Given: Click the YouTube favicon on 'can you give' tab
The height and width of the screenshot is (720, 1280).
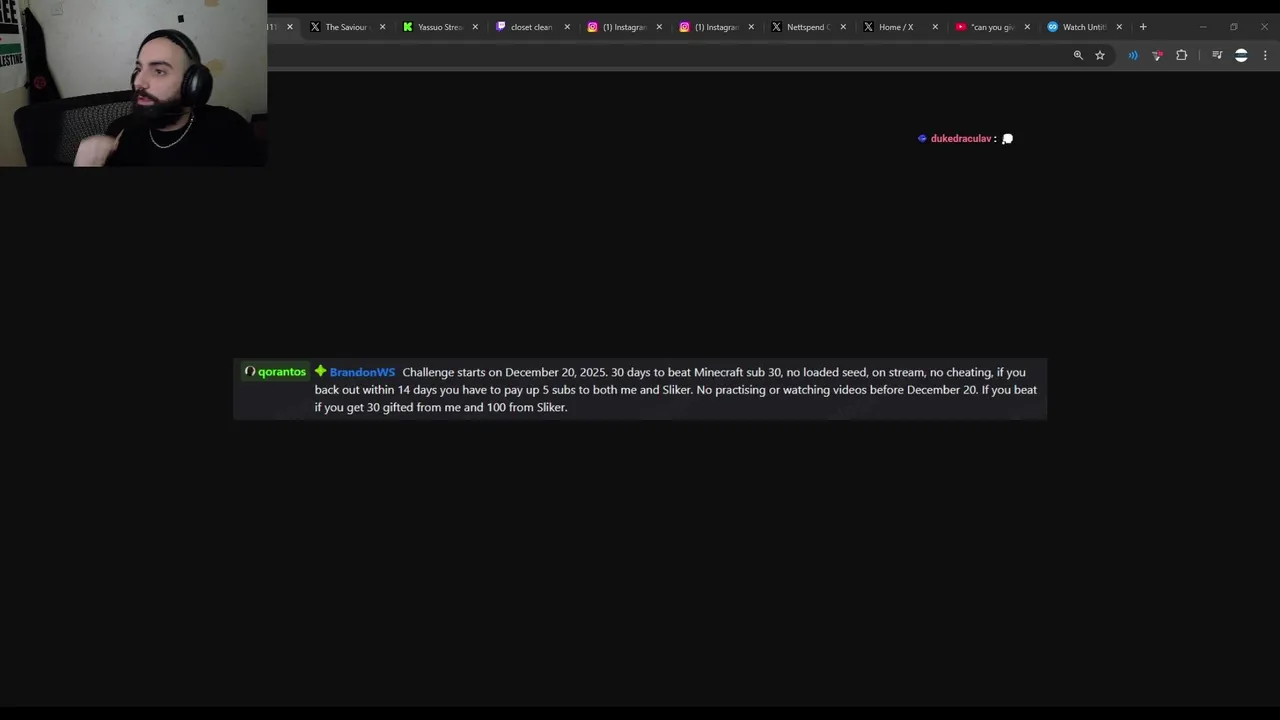Looking at the screenshot, I should [x=961, y=27].
